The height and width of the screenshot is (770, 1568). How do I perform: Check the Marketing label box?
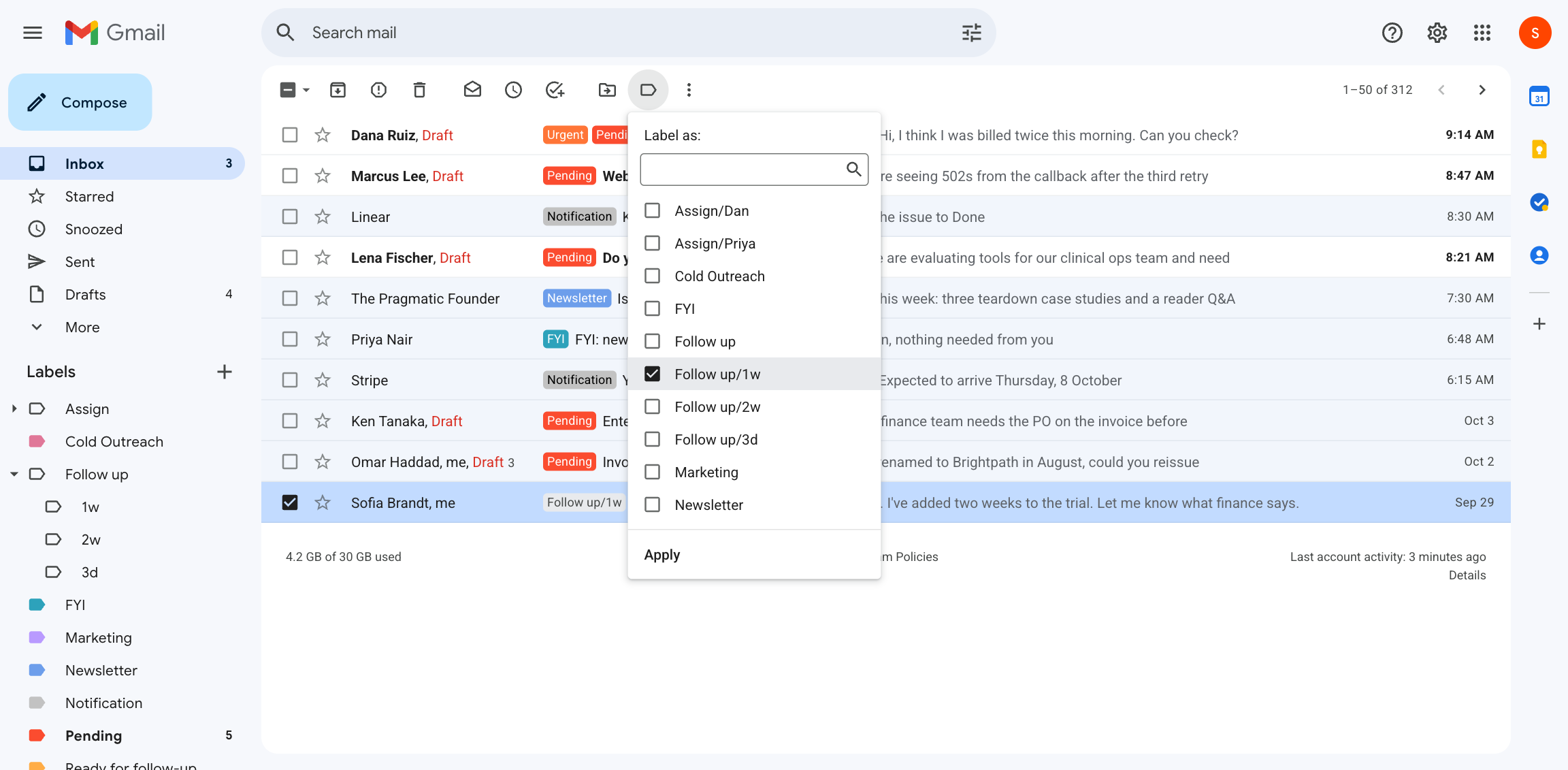click(x=652, y=472)
